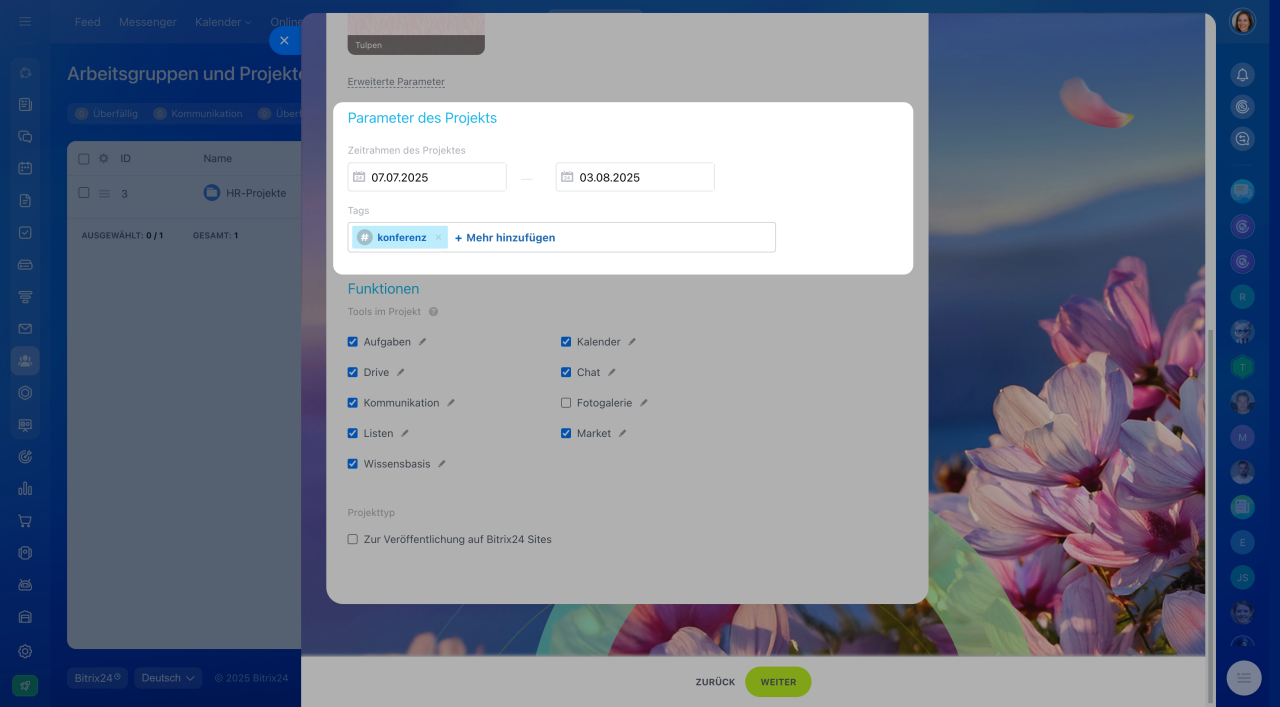Uncheck the Market tool checkbox
Screen dimensions: 1280x707
[566, 434]
